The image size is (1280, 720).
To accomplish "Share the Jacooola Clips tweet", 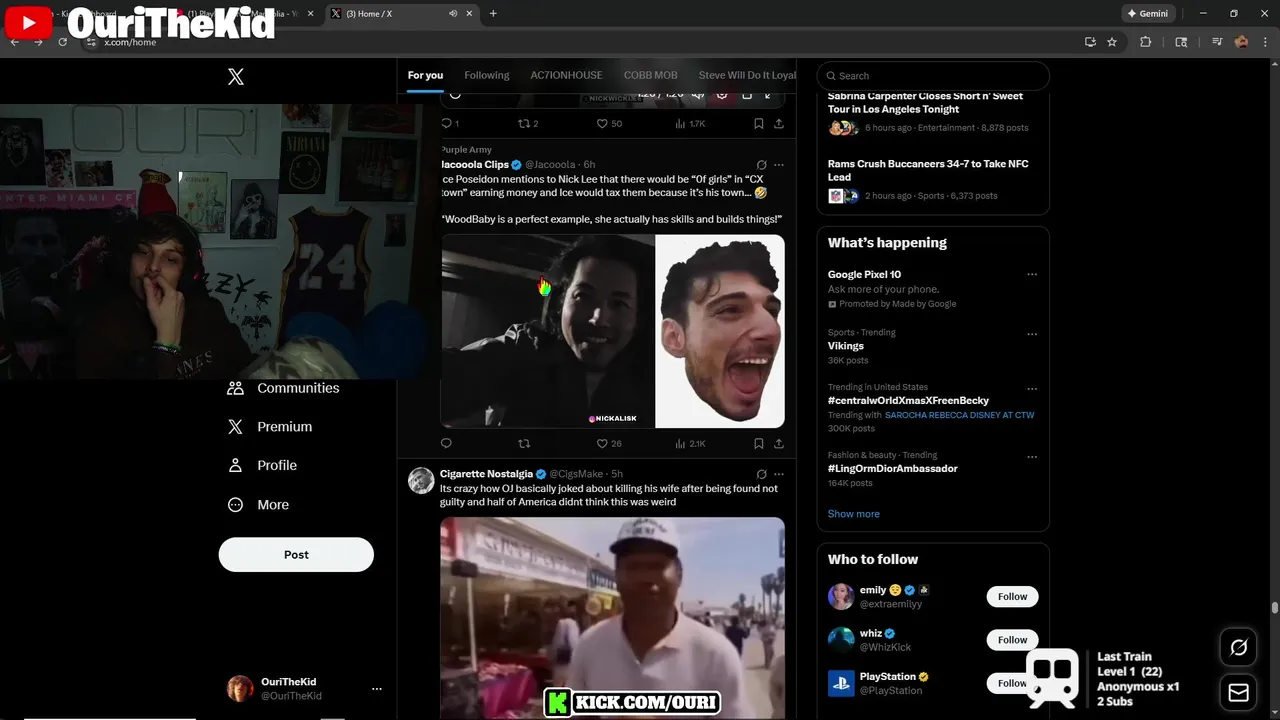I will (779, 443).
